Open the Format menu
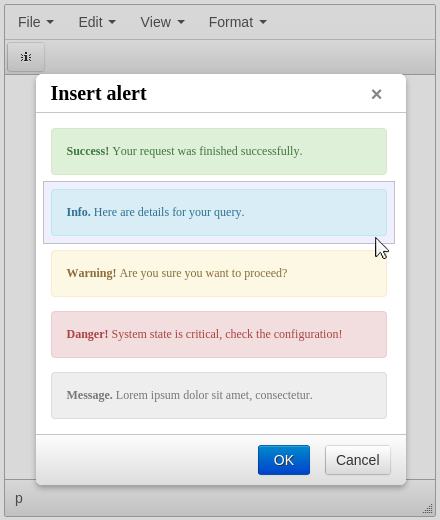440x520 pixels. pyautogui.click(x=238, y=22)
